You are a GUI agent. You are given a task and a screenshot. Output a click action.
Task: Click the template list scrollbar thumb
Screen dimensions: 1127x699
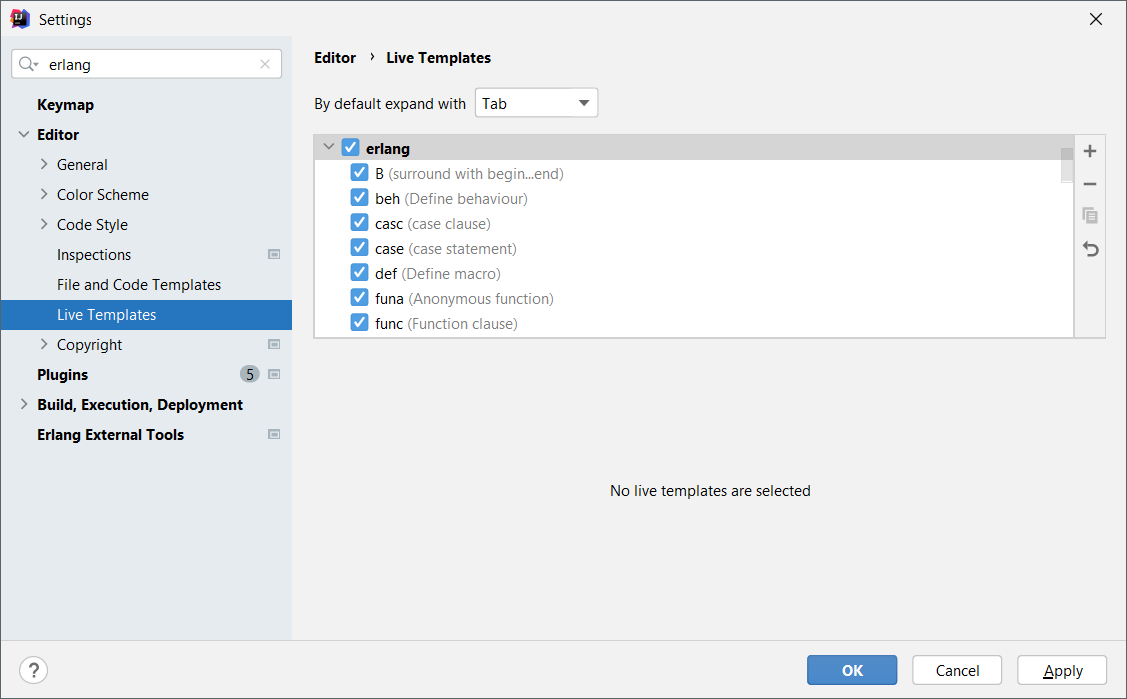coord(1067,165)
